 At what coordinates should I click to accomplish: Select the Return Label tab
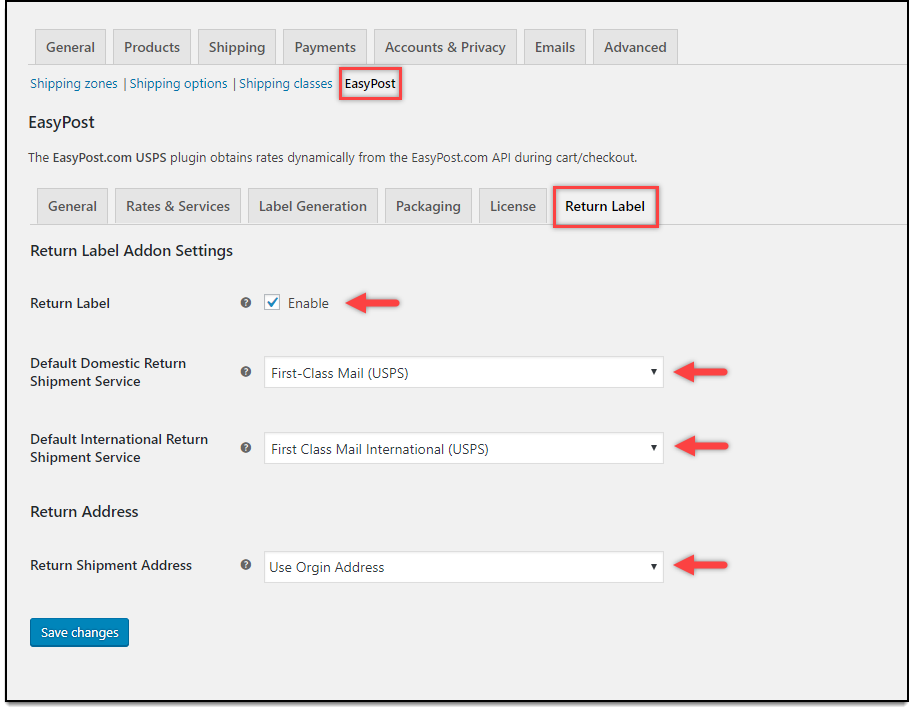coord(605,206)
